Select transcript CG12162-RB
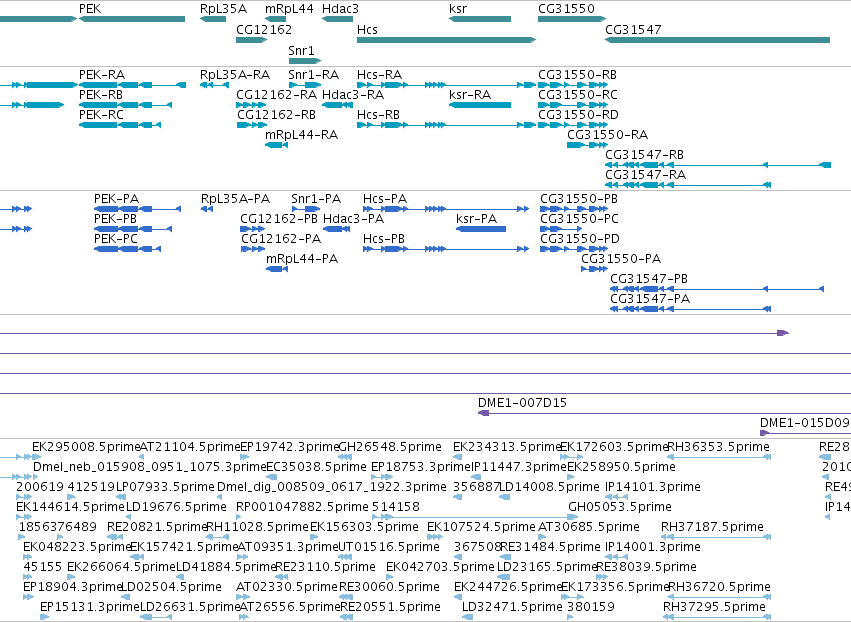This screenshot has width=851, height=622. point(252,125)
